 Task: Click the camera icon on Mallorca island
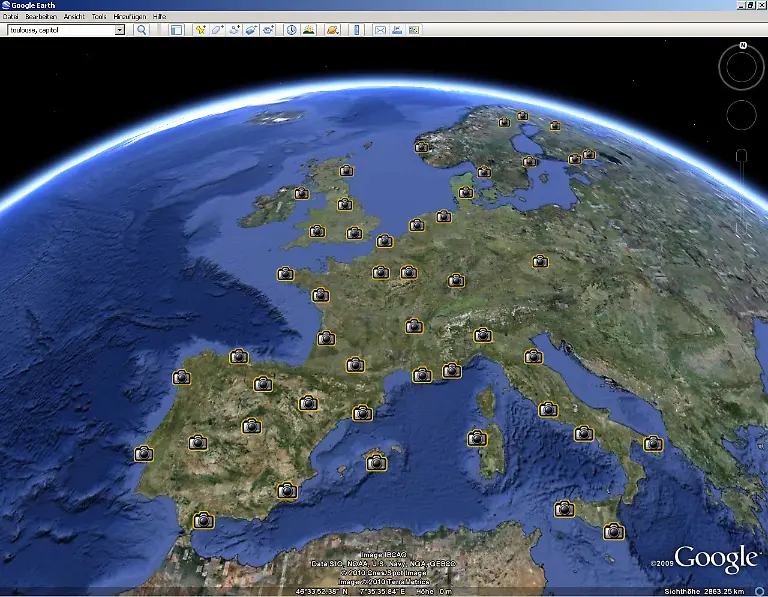(377, 462)
